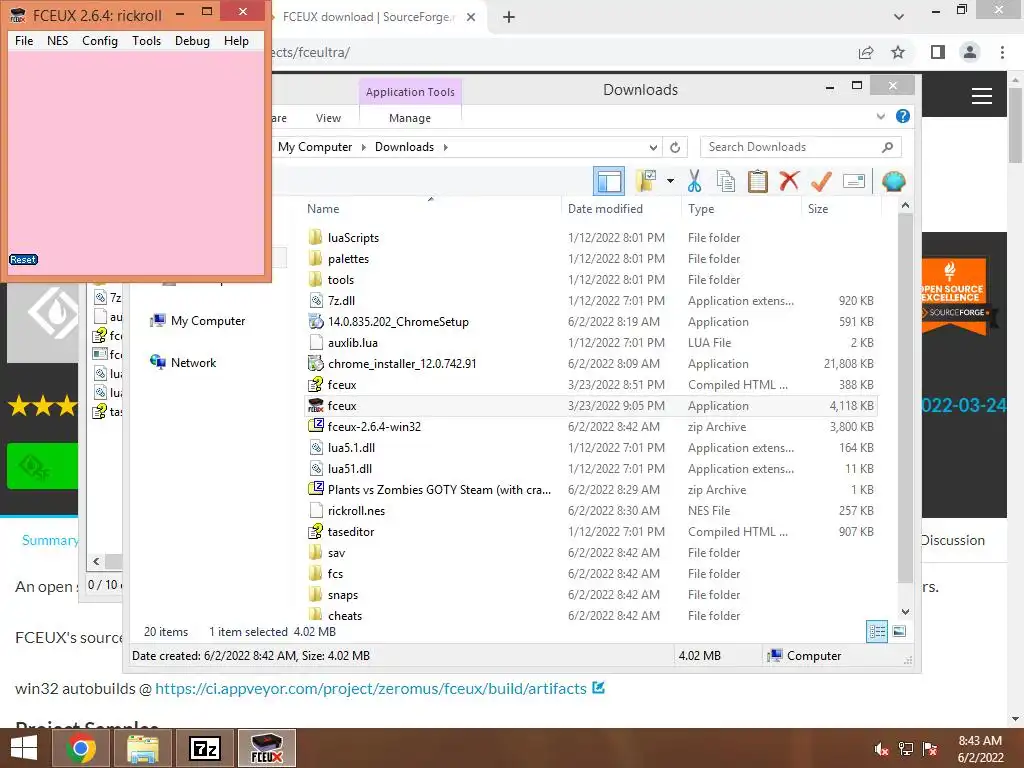Select the 7z.dll file
This screenshot has height=768, width=1024.
pyautogui.click(x=341, y=300)
